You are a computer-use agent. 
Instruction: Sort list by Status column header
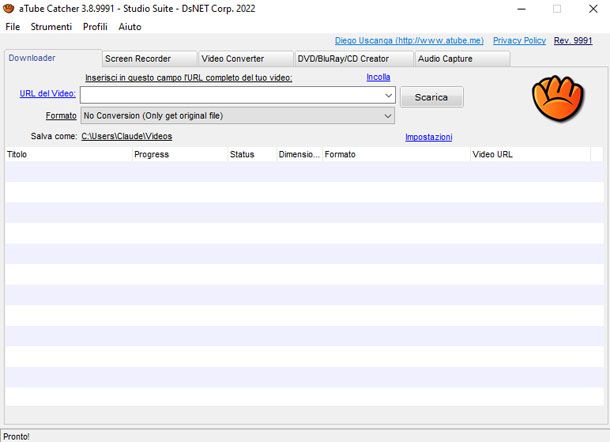[x=252, y=154]
